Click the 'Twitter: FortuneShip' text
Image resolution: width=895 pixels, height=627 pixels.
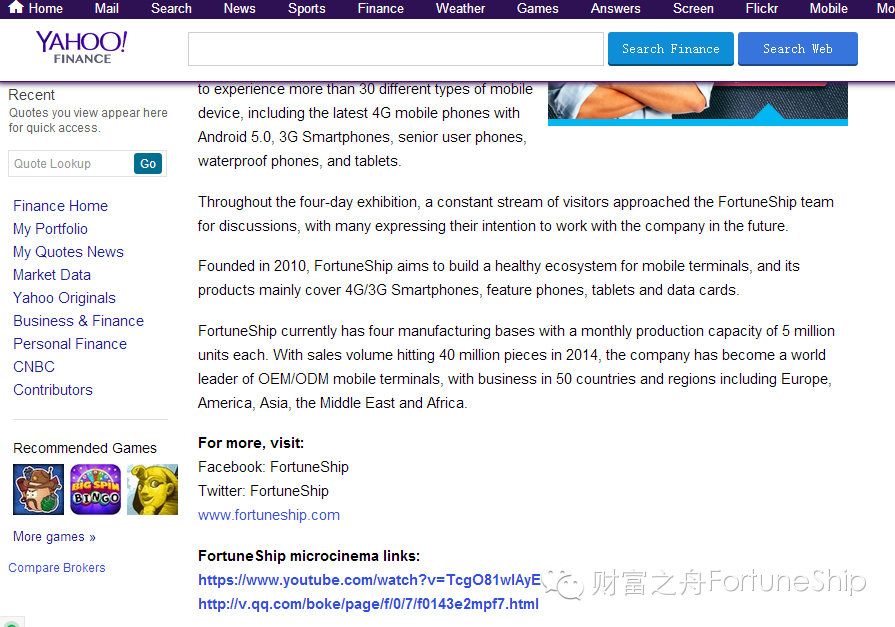click(x=263, y=491)
